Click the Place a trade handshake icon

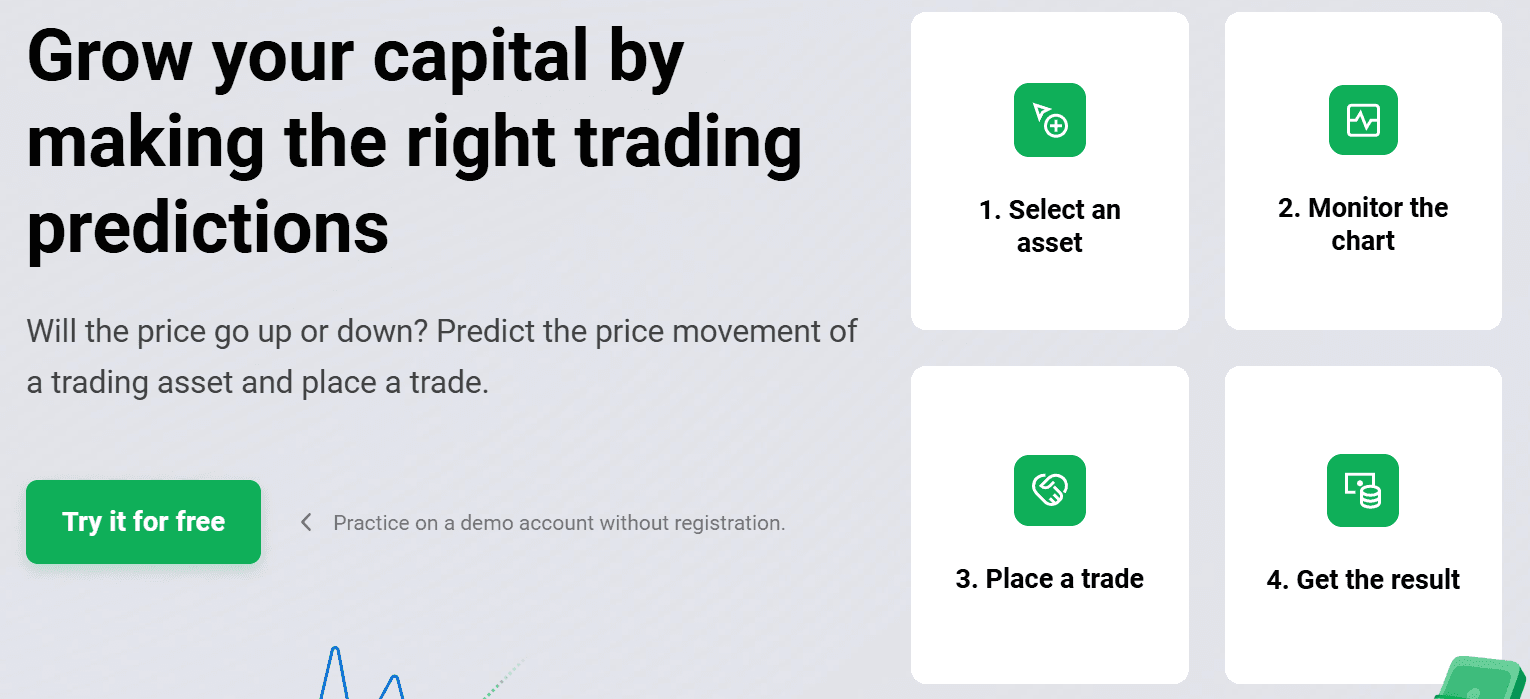pos(1050,490)
